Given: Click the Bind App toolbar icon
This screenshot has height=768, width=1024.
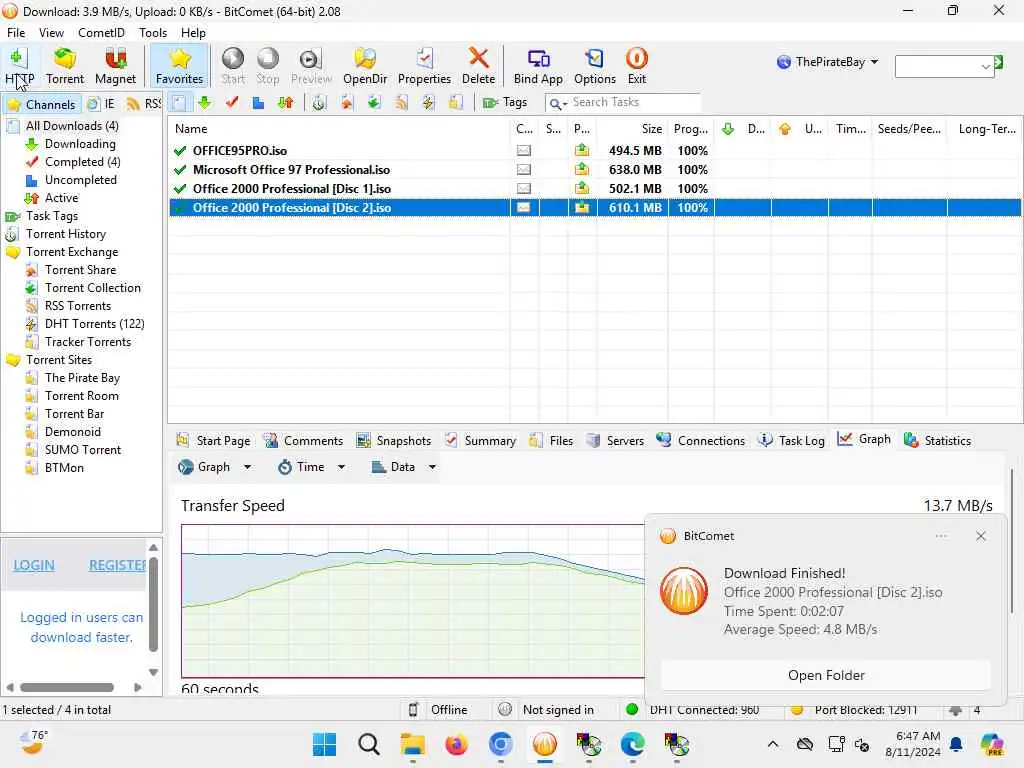Looking at the screenshot, I should [x=539, y=59].
